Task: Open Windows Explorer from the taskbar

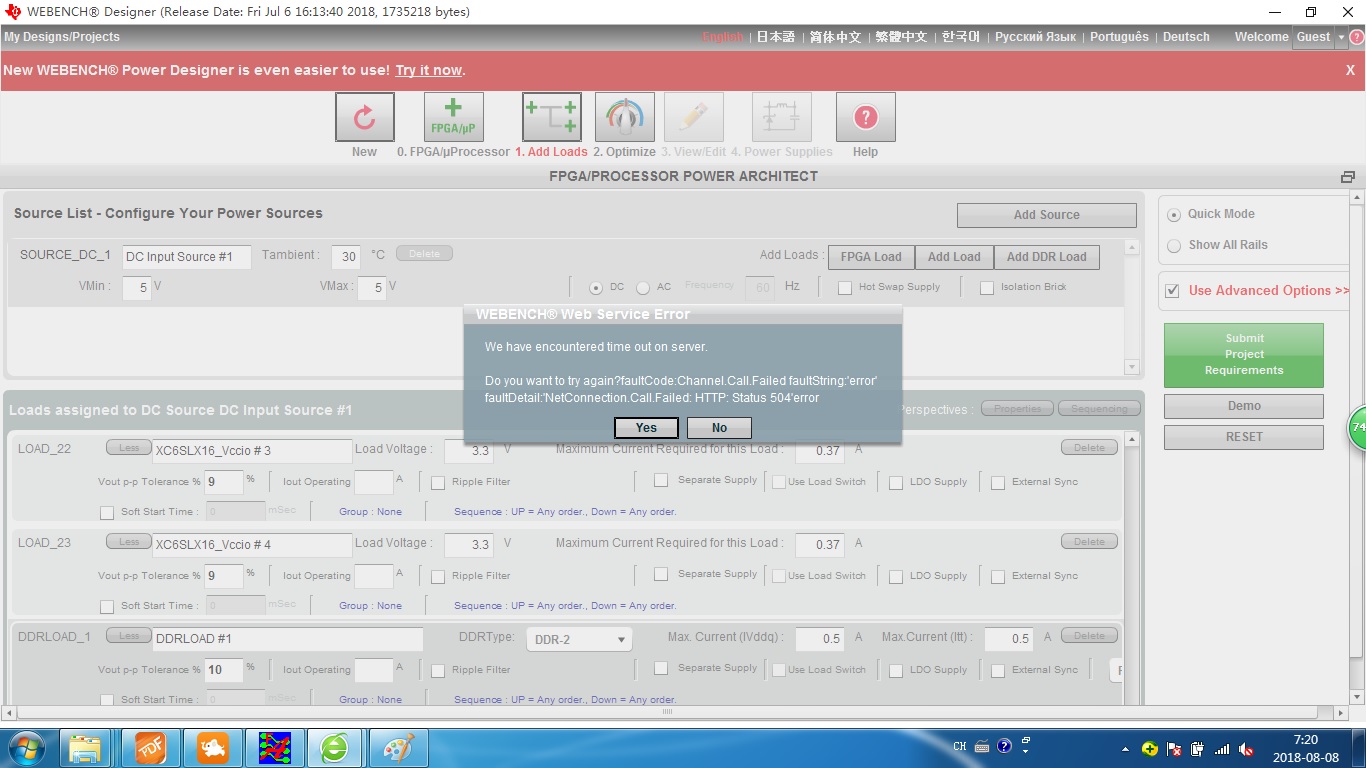Action: [x=85, y=748]
